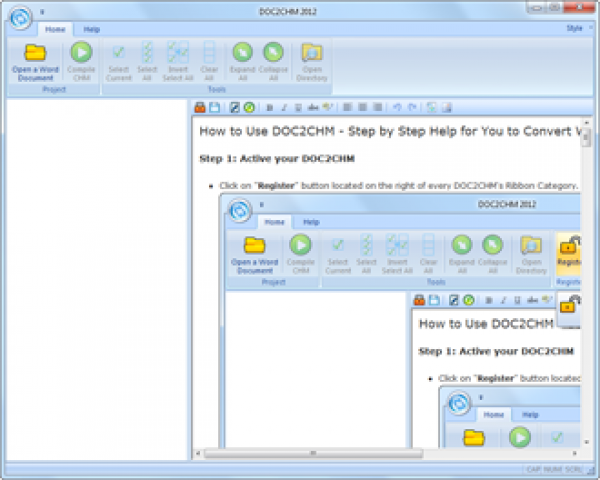Screen dimensions: 600x480
Task: Click the vertical scrollbar down arrow
Action: [586, 442]
